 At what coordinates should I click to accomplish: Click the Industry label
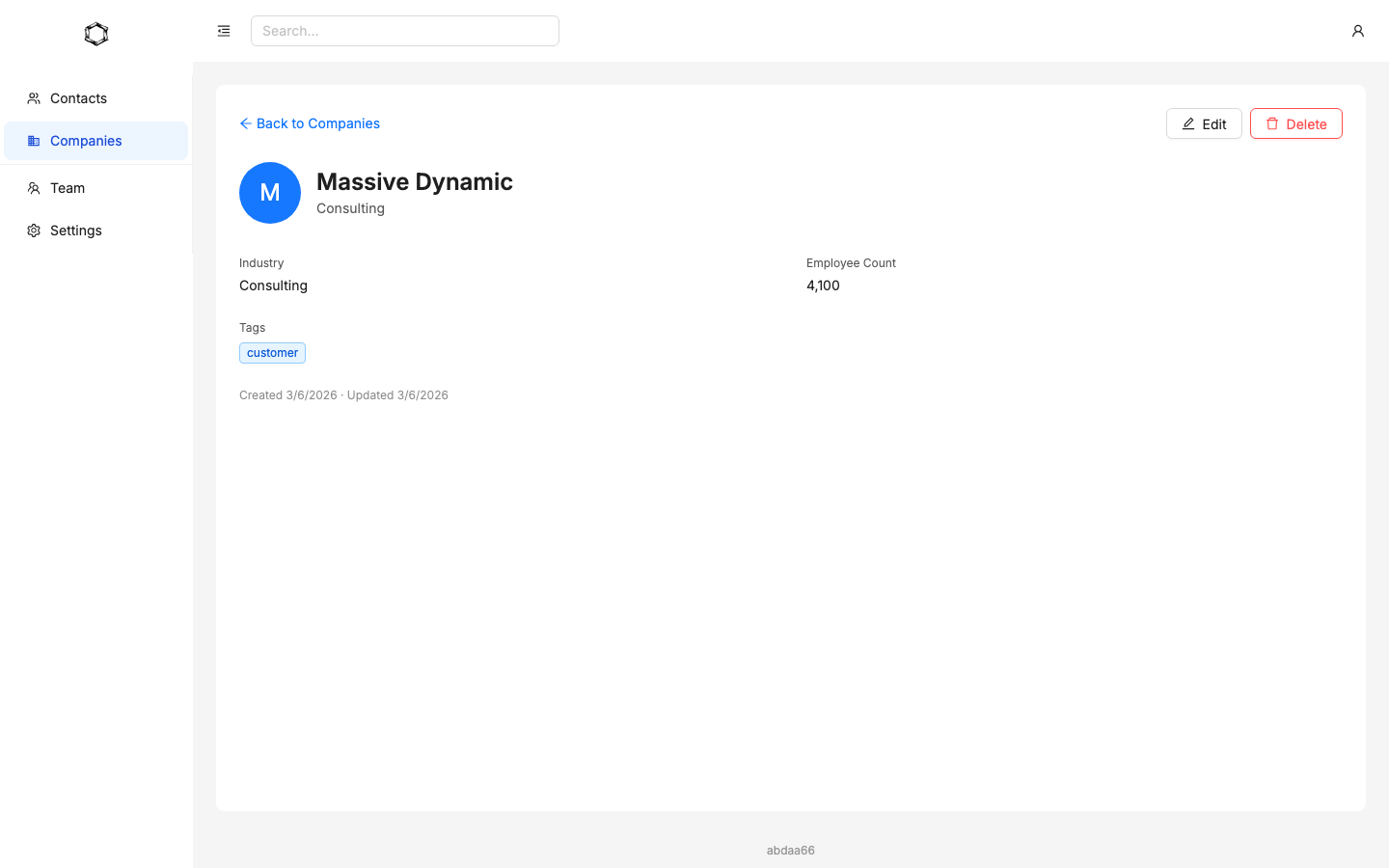pyautogui.click(x=261, y=263)
